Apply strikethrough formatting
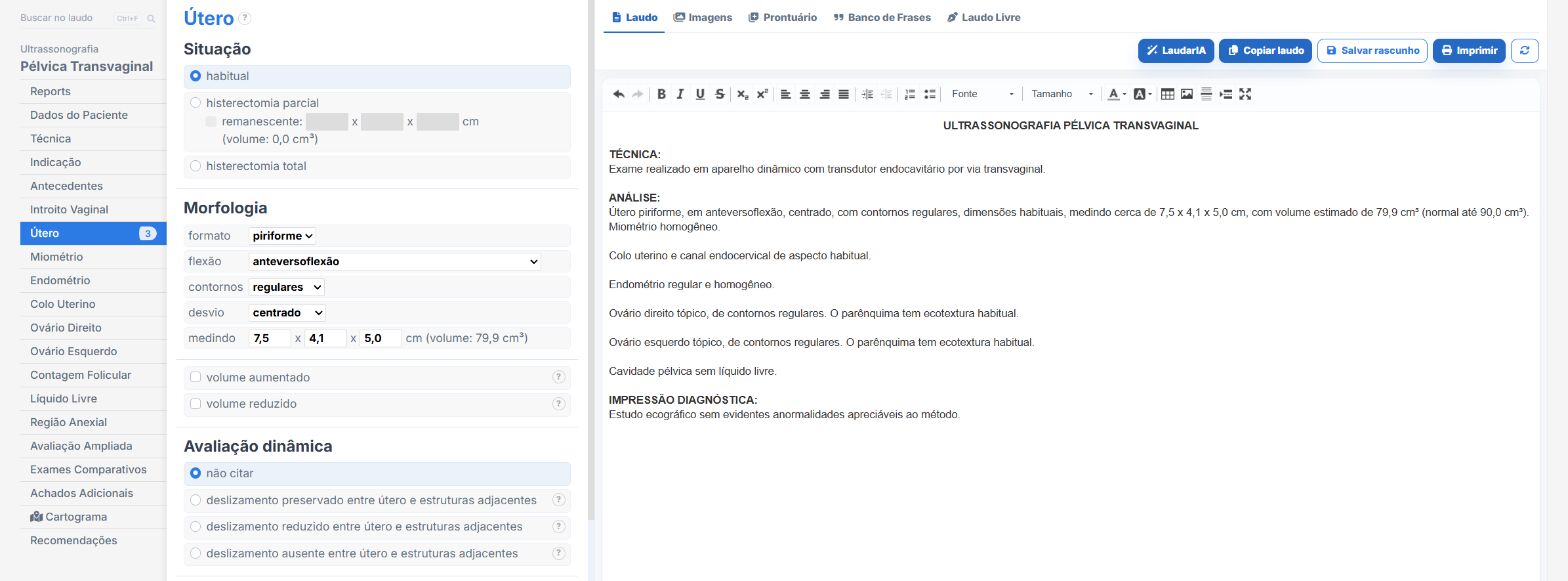Image resolution: width=1568 pixels, height=581 pixels. tap(720, 94)
